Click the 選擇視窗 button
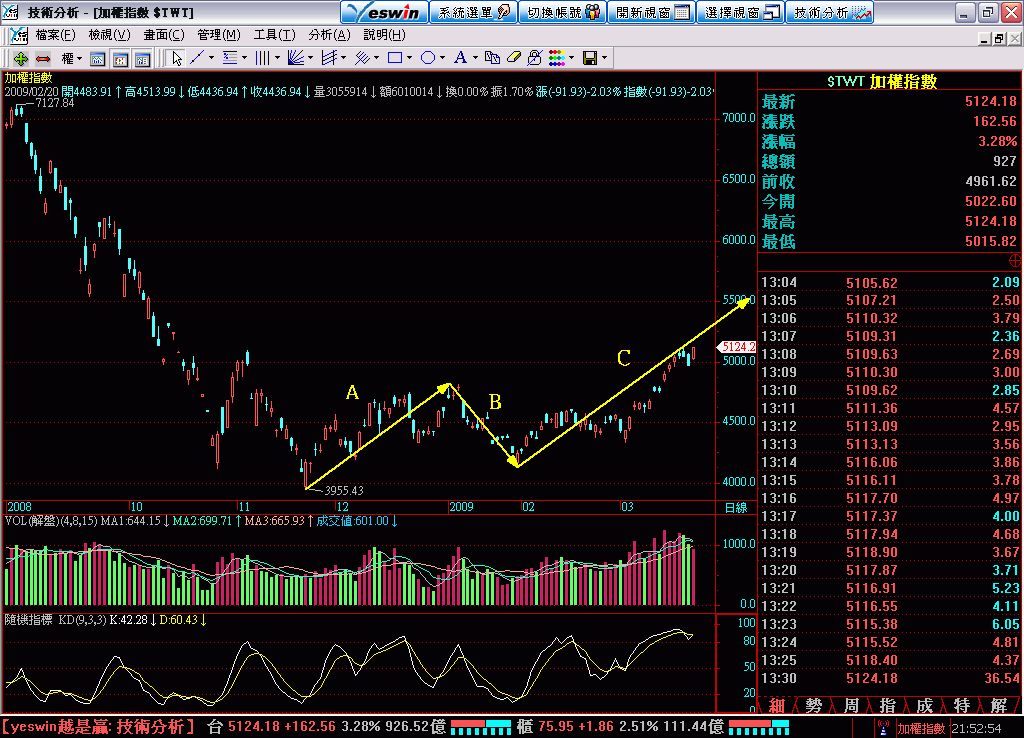Viewport: 1024px width, 738px height. click(741, 12)
